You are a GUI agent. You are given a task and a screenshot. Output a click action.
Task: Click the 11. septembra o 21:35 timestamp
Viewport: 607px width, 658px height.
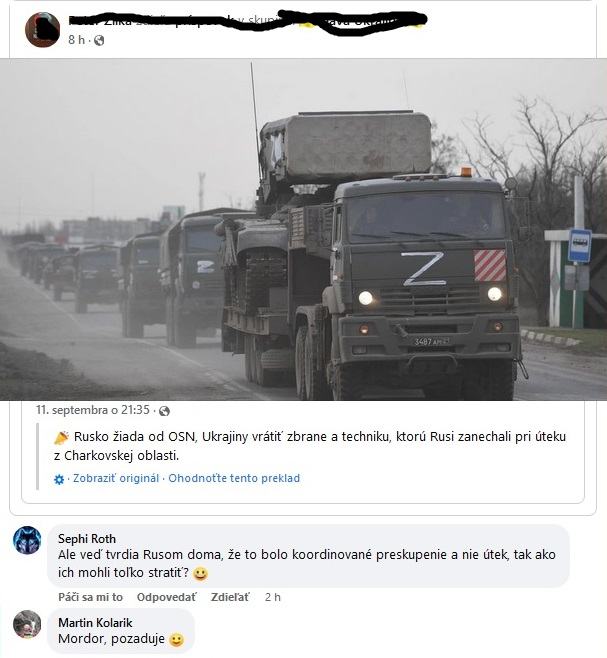(x=93, y=410)
